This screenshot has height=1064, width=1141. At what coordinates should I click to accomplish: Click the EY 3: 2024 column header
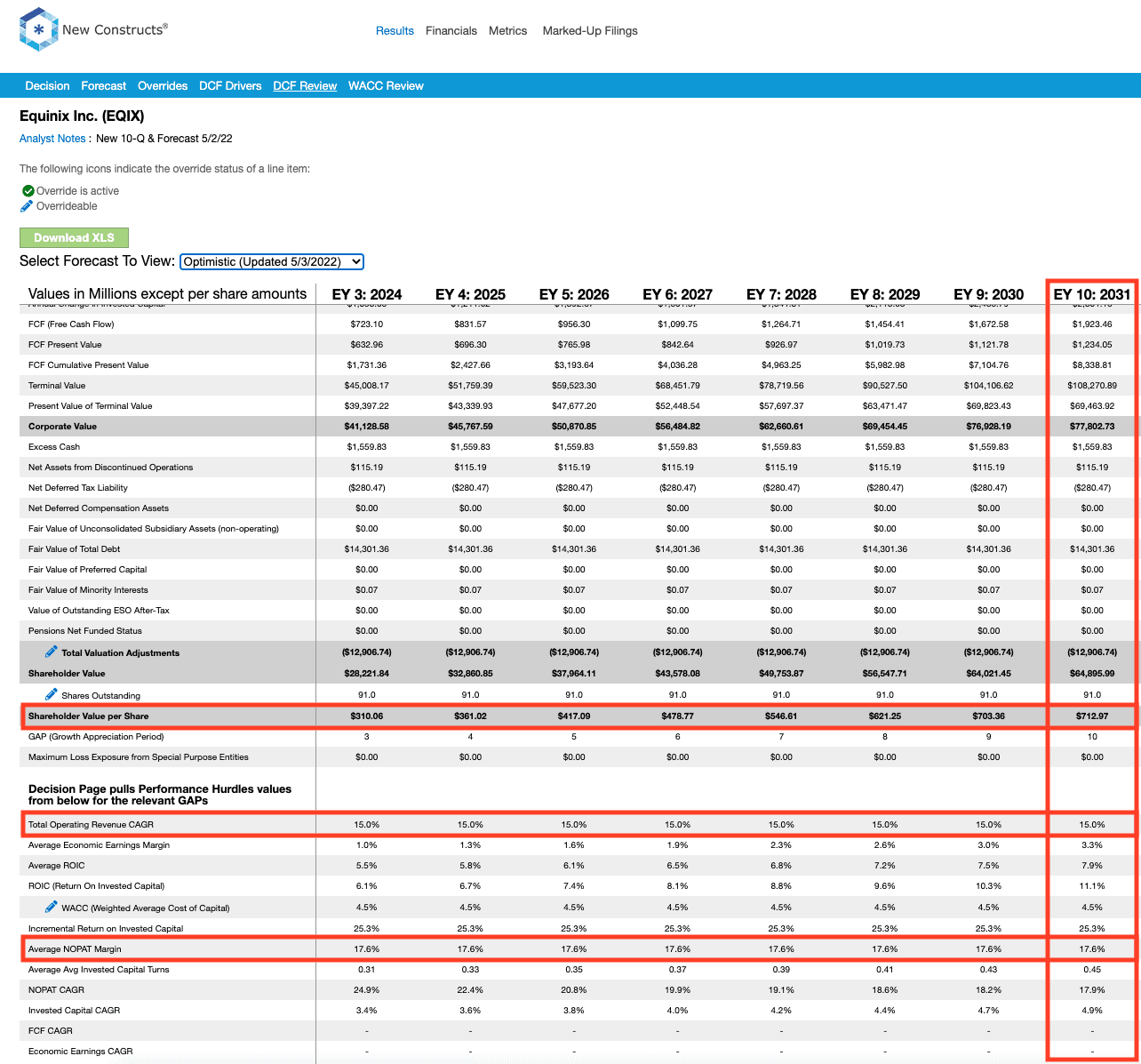[x=367, y=294]
